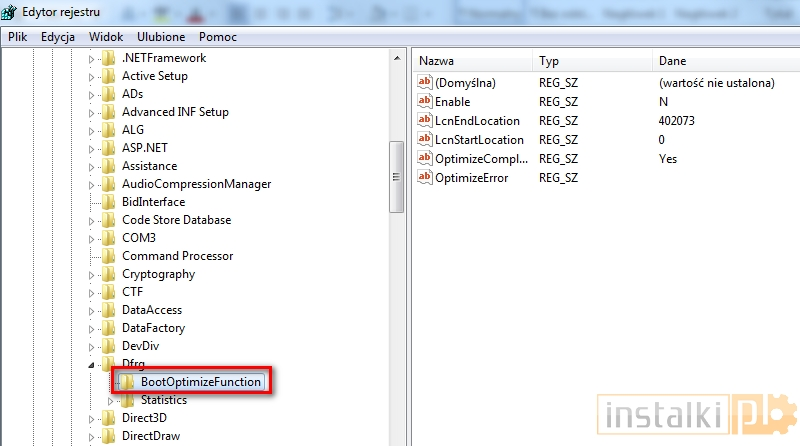The width and height of the screenshot is (800, 446).
Task: Expand the Assistance key
Action: (91, 167)
